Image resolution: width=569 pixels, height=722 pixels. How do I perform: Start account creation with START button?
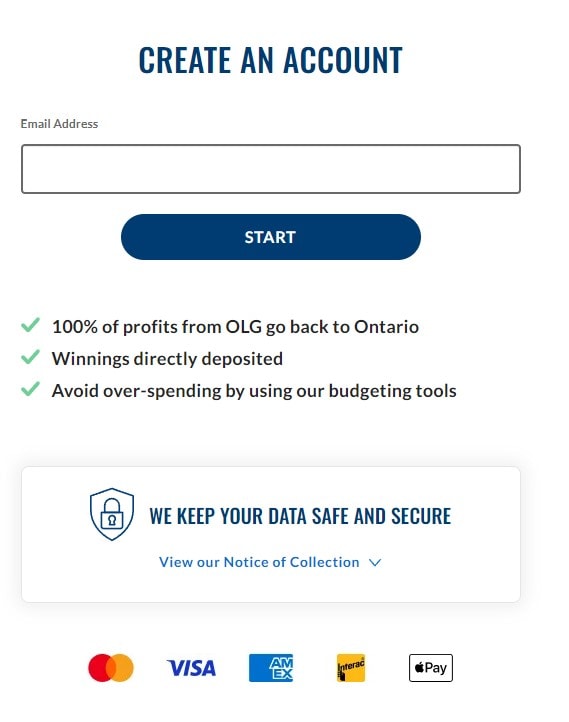tap(271, 237)
